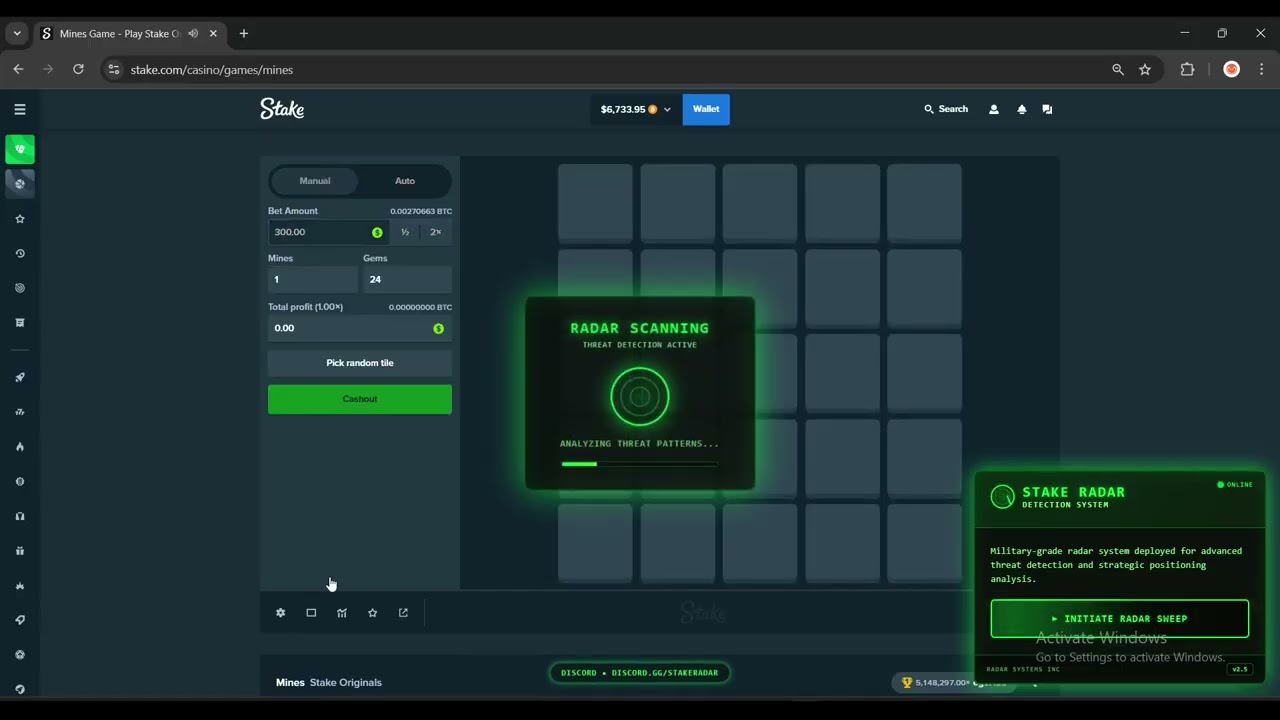This screenshot has width=1280, height=720.
Task: Click the browser address bar URL
Action: coord(212,70)
